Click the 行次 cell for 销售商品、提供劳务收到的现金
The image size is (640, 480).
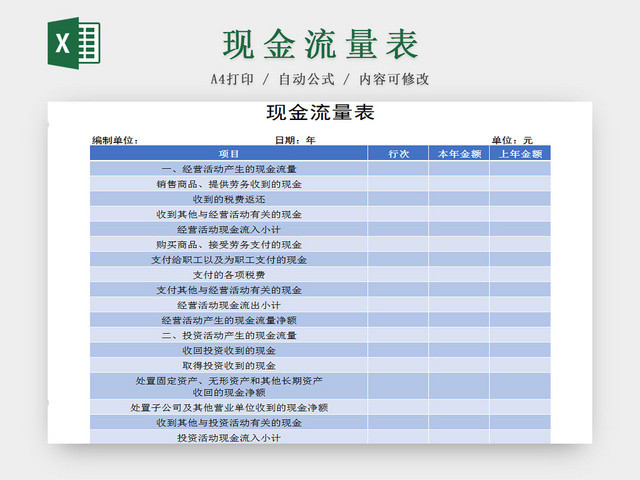click(x=398, y=184)
